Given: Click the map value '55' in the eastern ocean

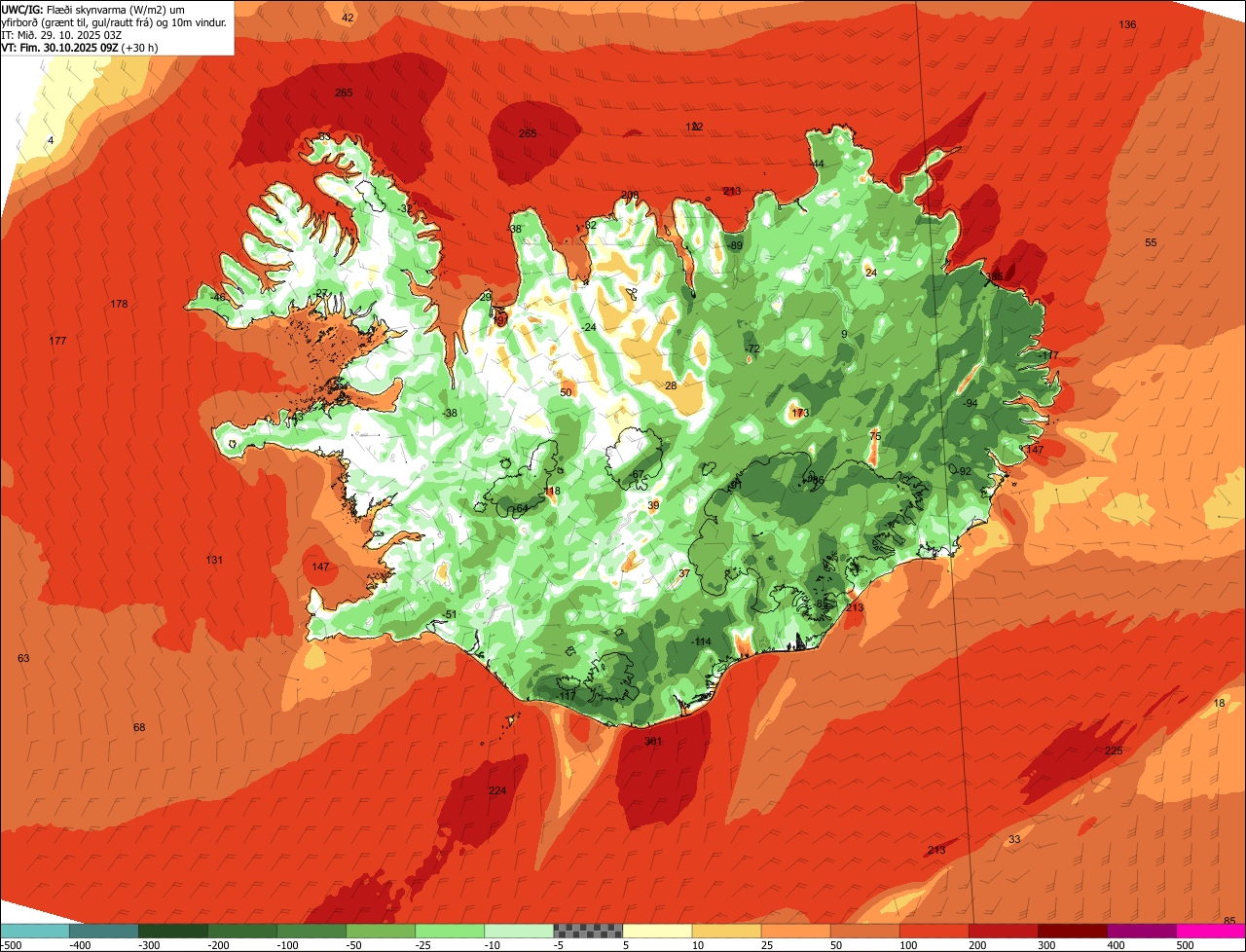Looking at the screenshot, I should coord(1151,242).
